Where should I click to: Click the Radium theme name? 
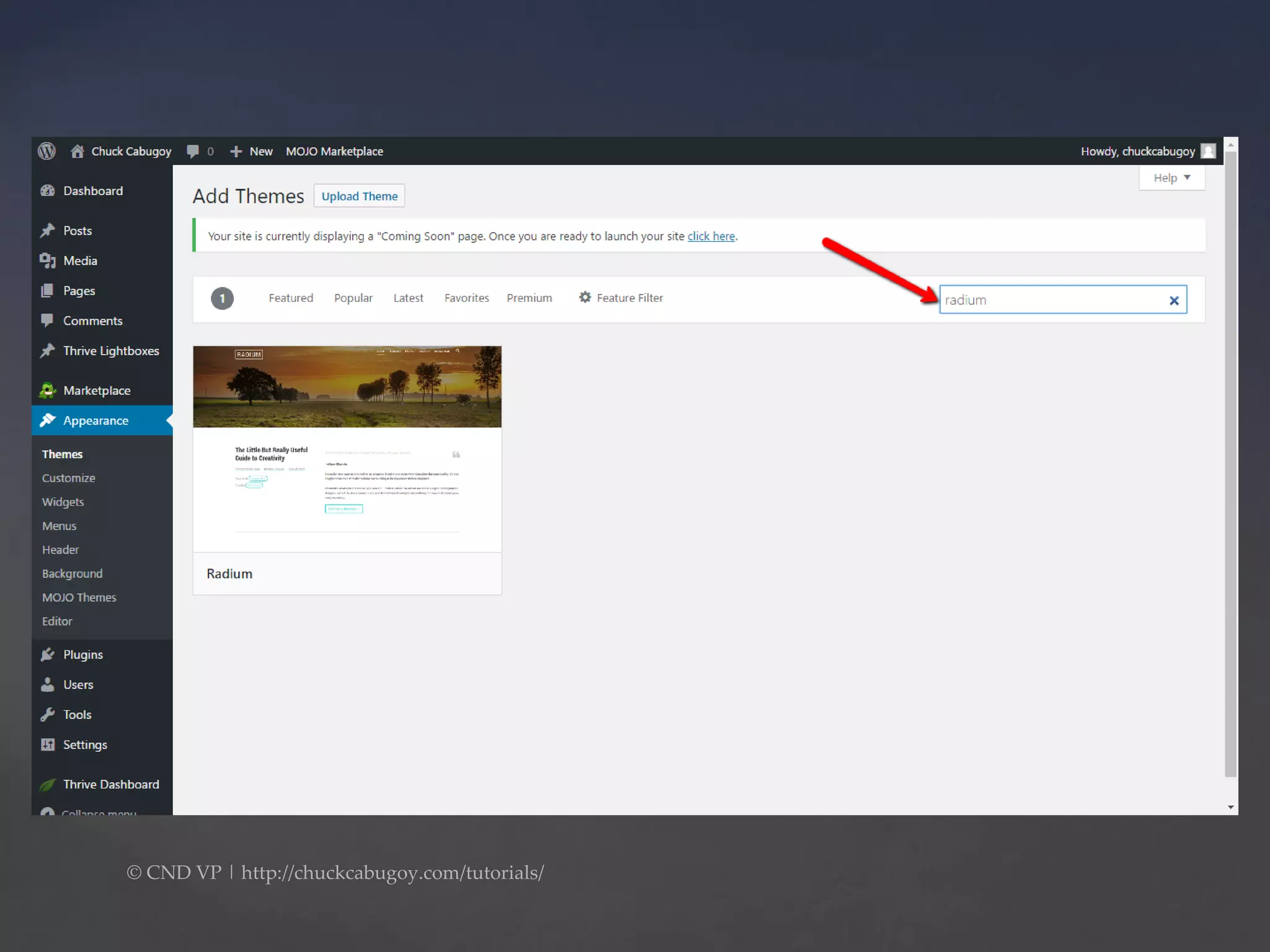click(229, 574)
